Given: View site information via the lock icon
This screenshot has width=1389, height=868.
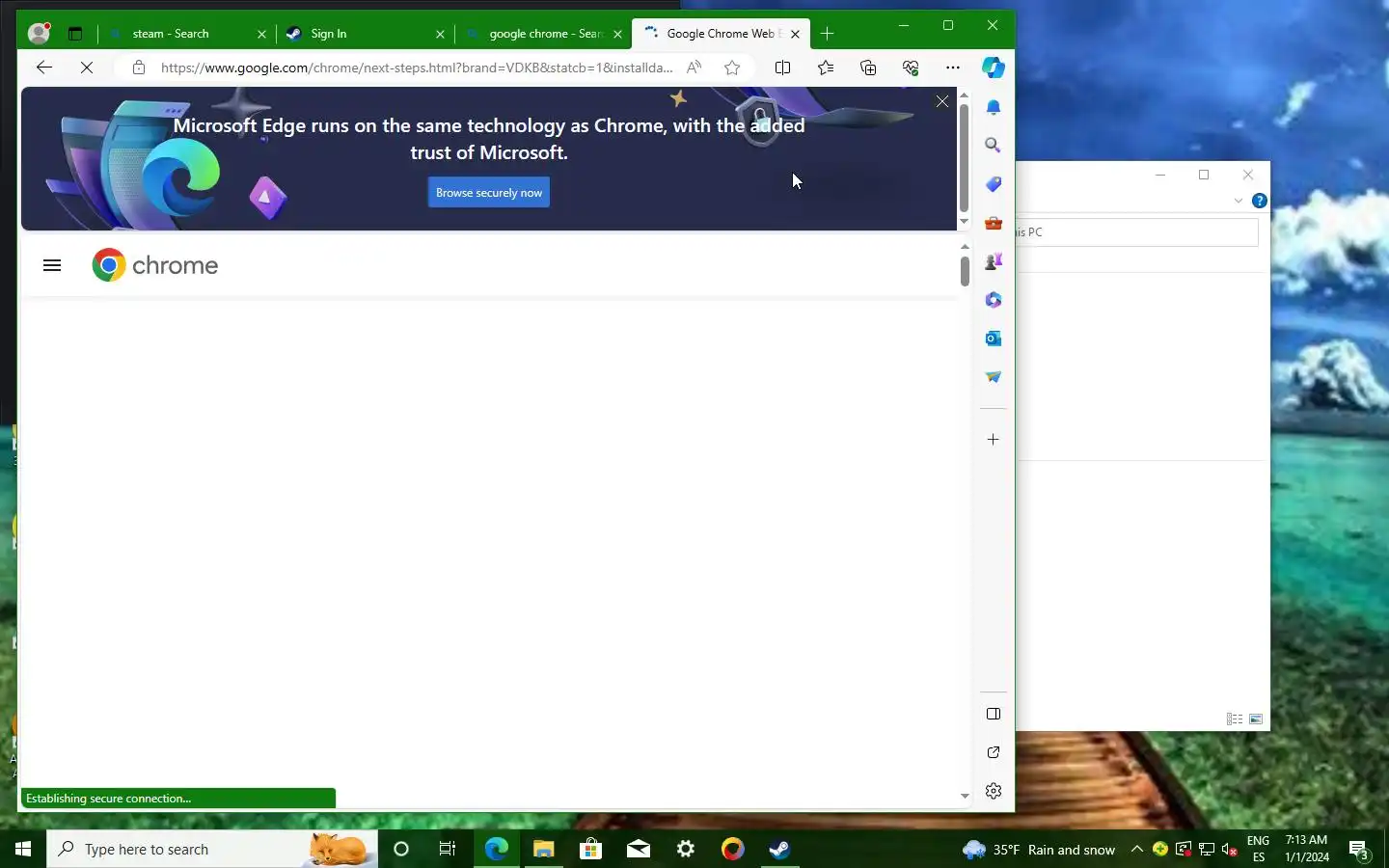Looking at the screenshot, I should pyautogui.click(x=139, y=68).
